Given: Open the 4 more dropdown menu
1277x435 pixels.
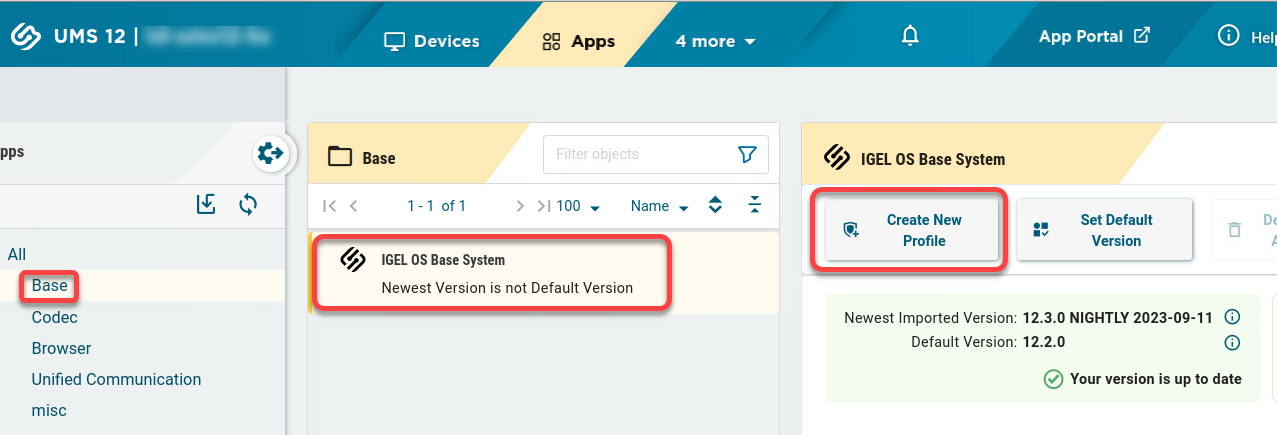Looking at the screenshot, I should click(715, 41).
